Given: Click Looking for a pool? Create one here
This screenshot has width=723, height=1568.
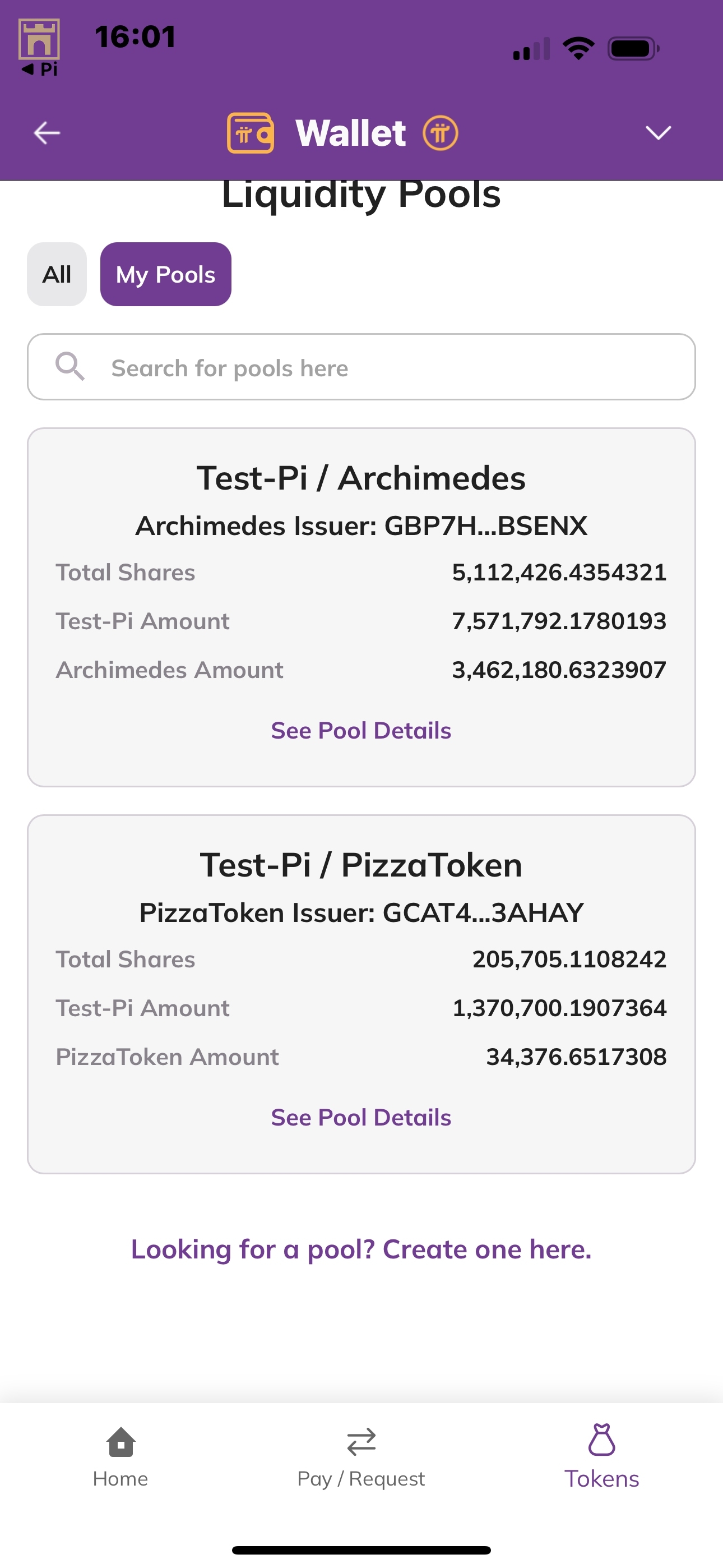Looking at the screenshot, I should [x=361, y=1249].
